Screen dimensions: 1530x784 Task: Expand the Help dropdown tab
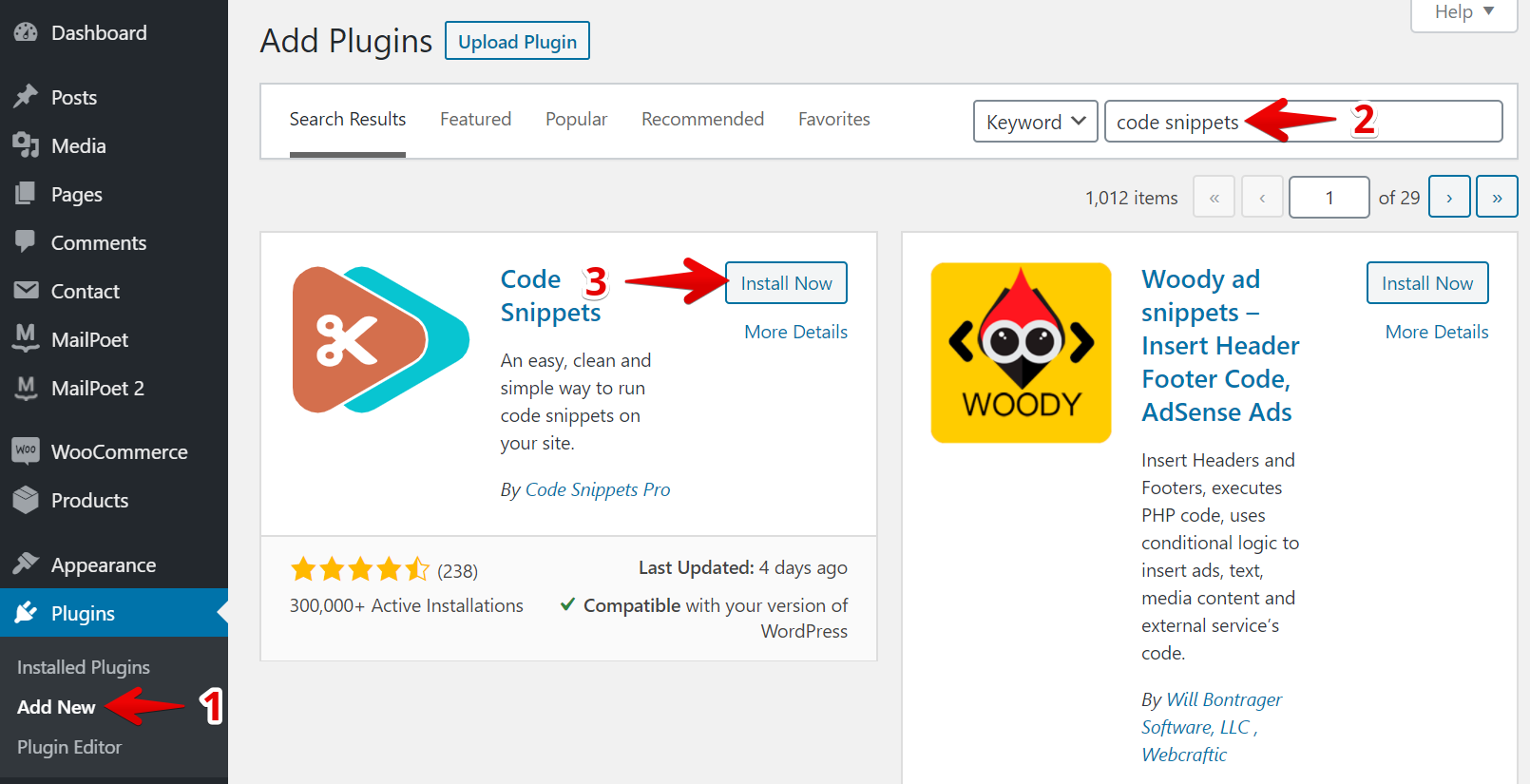(1463, 12)
